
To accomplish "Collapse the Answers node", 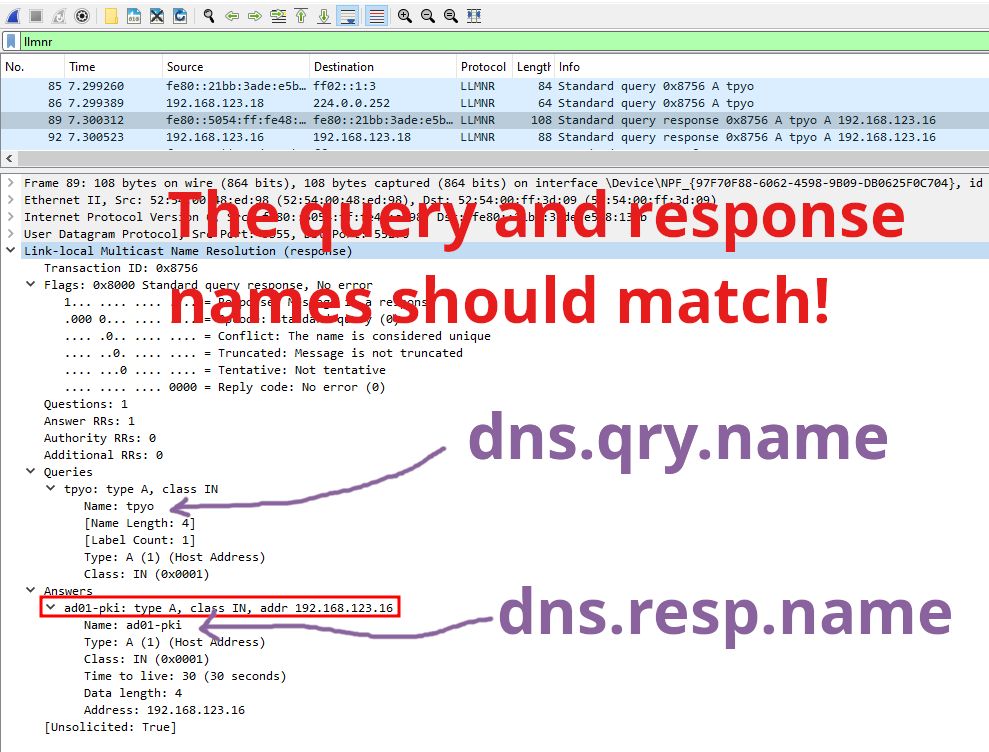I will coord(30,590).
